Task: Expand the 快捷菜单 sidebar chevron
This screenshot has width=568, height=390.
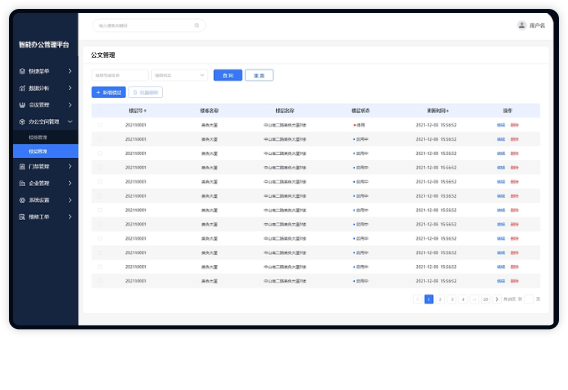Action: (70, 71)
